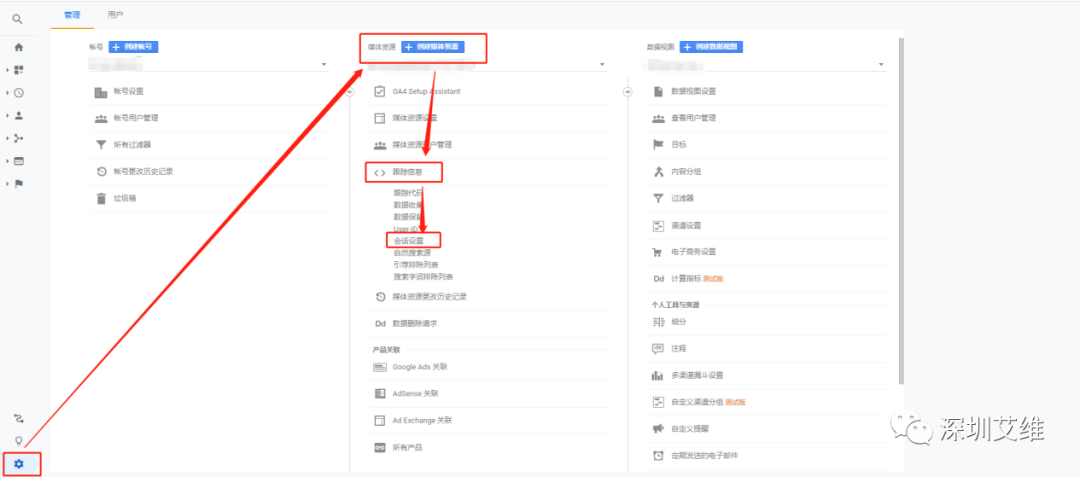The width and height of the screenshot is (1080, 477).
Task: Click the 垃圾箱 trash can icon
Action: coord(101,198)
